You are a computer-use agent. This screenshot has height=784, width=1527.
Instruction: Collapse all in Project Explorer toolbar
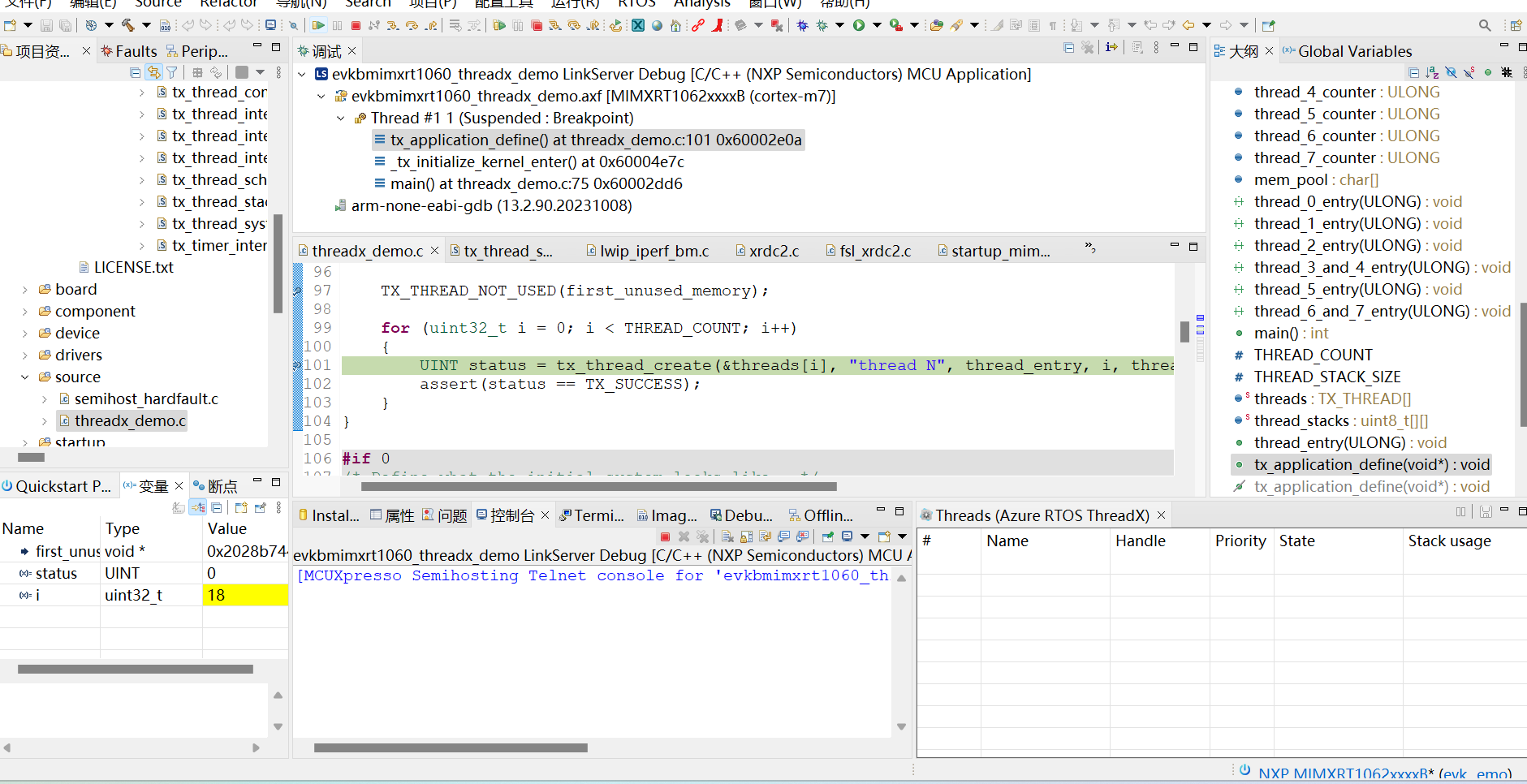point(136,72)
